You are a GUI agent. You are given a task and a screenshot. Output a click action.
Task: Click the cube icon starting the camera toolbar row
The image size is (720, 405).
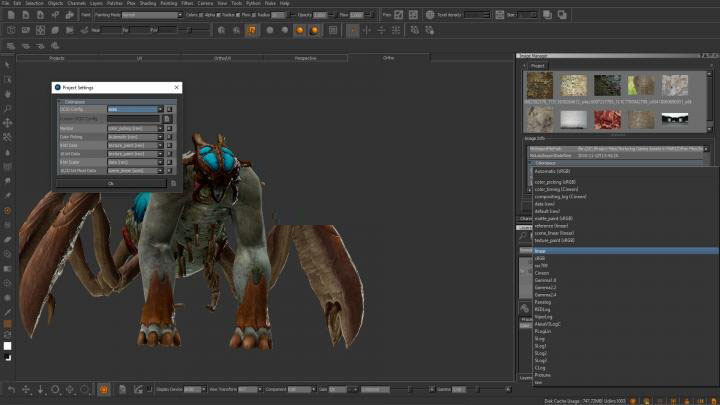coord(11,30)
